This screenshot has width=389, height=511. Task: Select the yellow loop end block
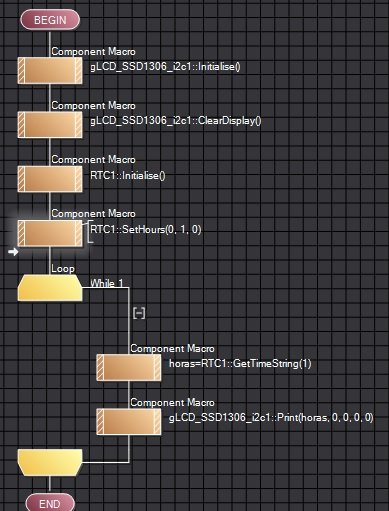click(50, 462)
